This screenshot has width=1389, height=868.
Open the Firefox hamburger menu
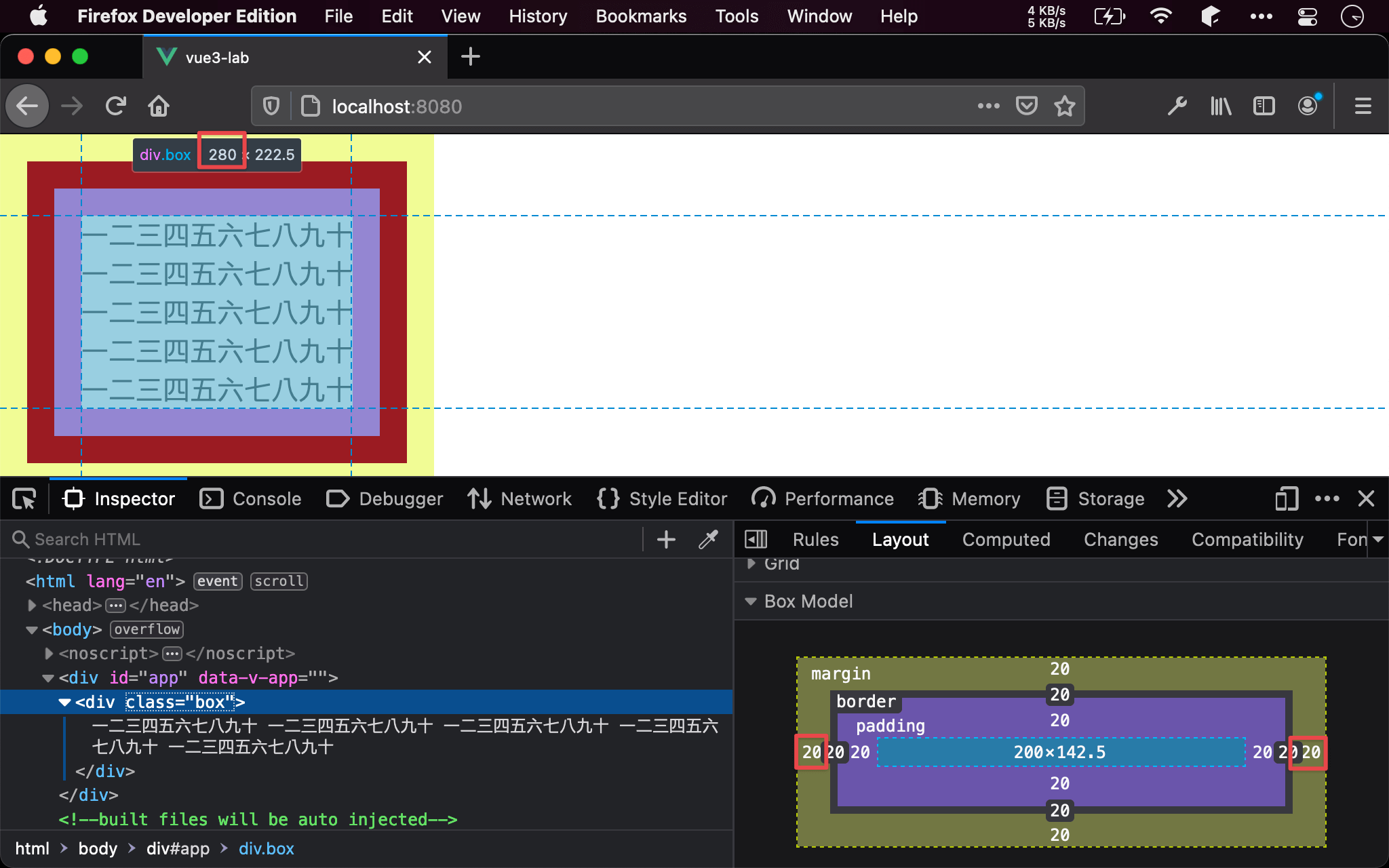(x=1363, y=106)
